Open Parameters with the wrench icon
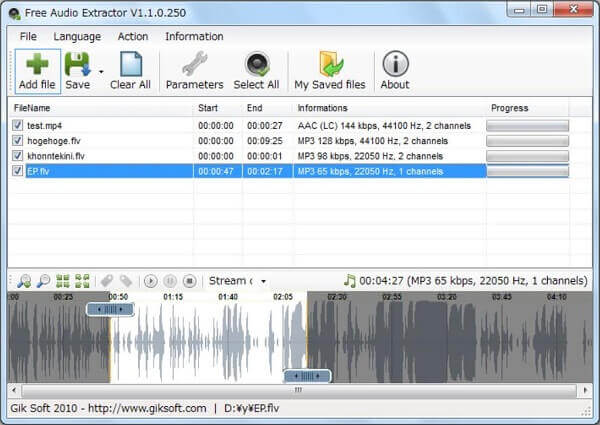Image resolution: width=600 pixels, height=425 pixels. 195,64
